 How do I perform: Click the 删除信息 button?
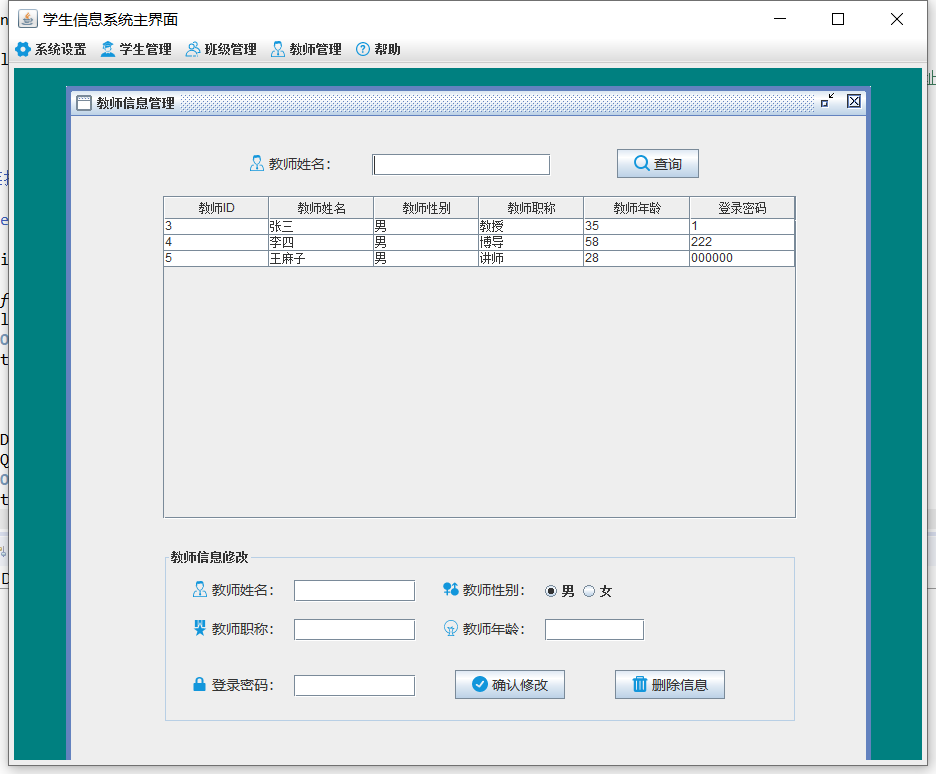pos(670,684)
